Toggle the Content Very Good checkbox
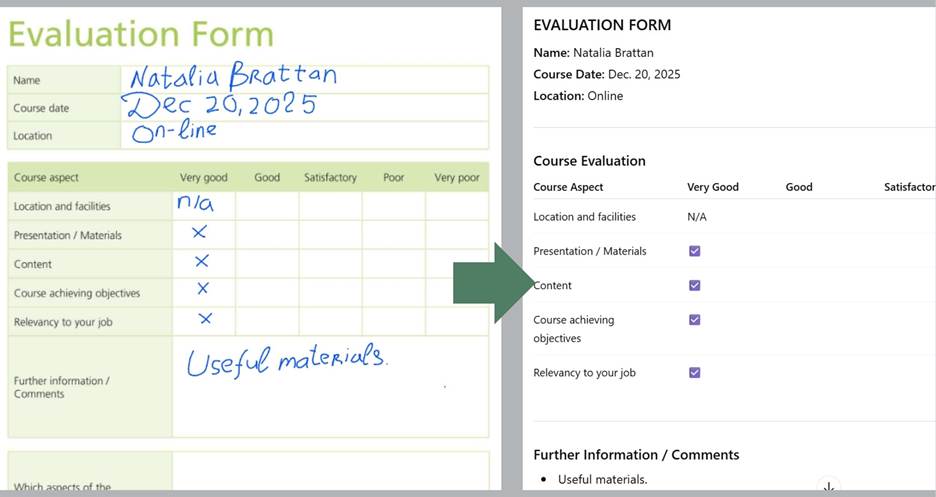Image resolution: width=936 pixels, height=497 pixels. point(695,285)
